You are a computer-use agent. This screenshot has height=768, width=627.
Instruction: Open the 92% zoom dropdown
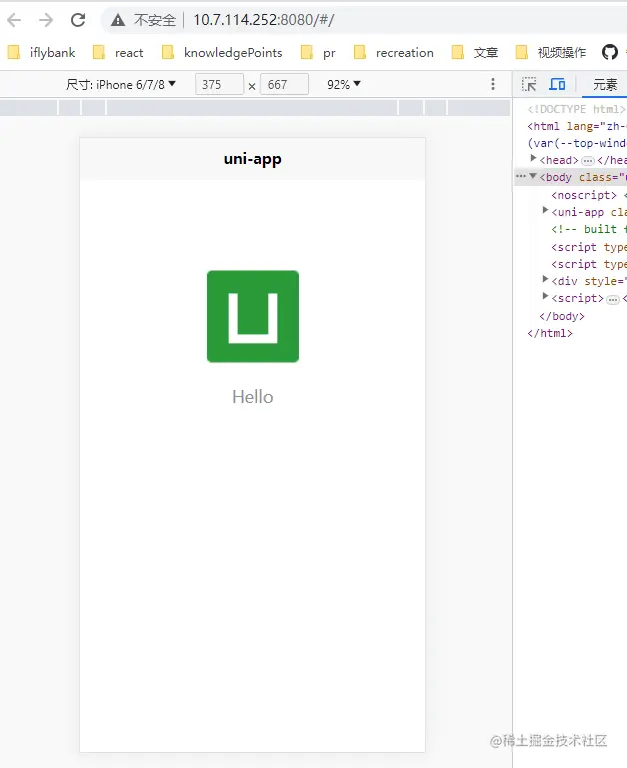[343, 84]
